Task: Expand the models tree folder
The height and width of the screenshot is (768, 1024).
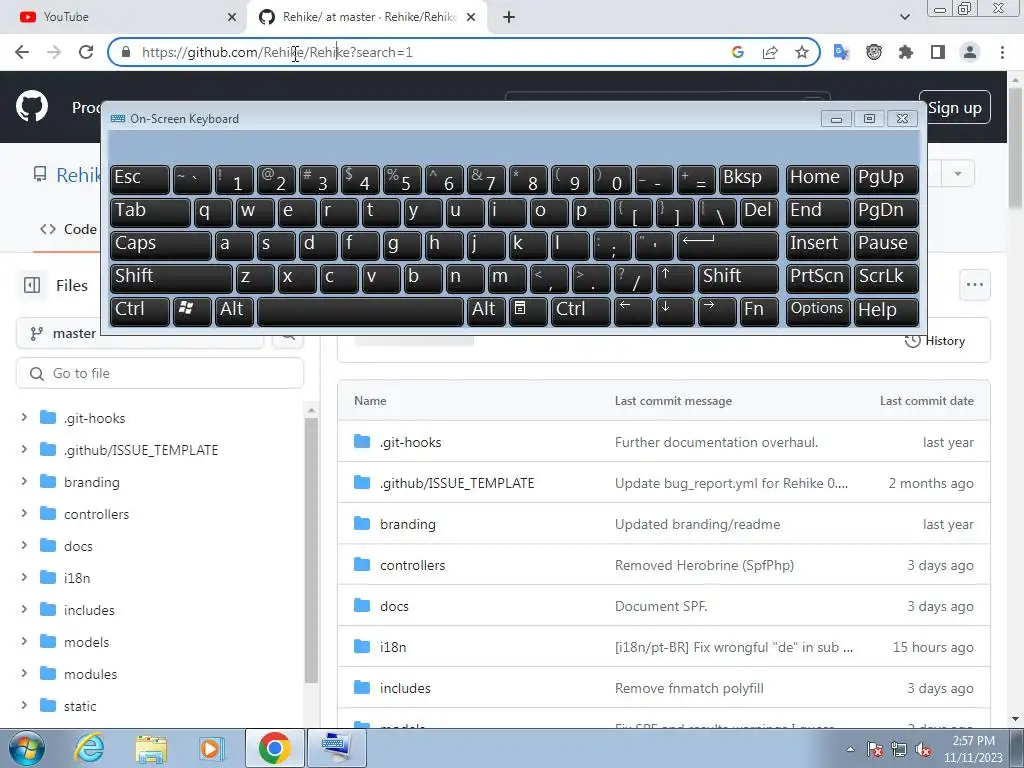Action: click(24, 641)
